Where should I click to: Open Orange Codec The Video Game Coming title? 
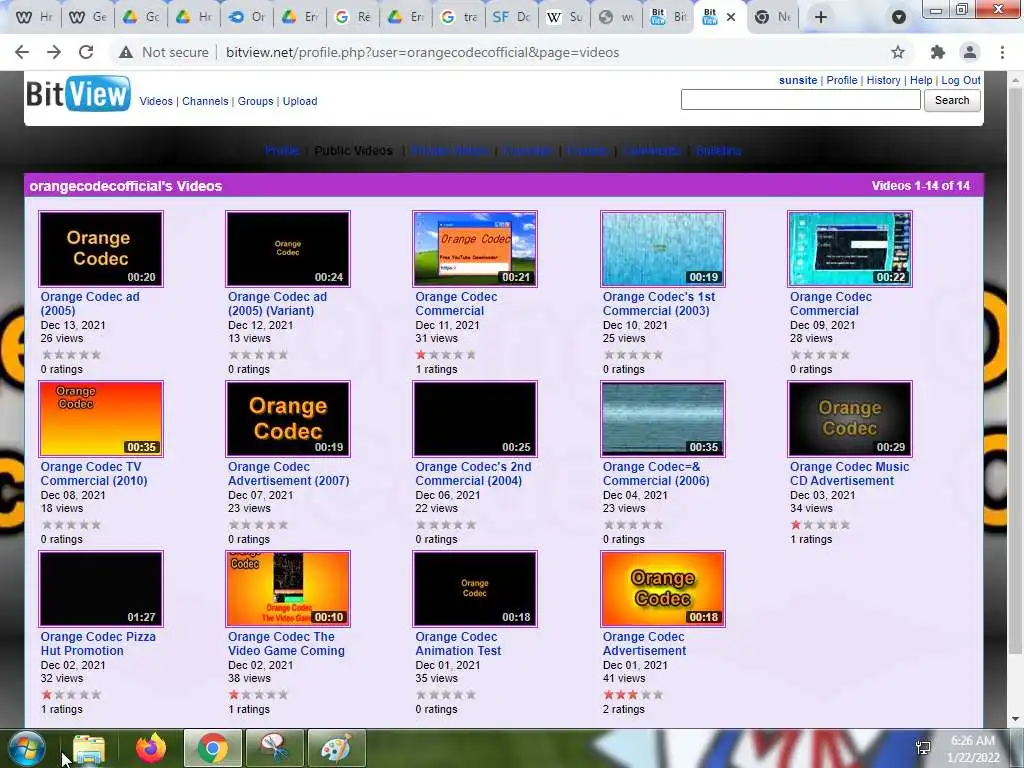tap(286, 643)
